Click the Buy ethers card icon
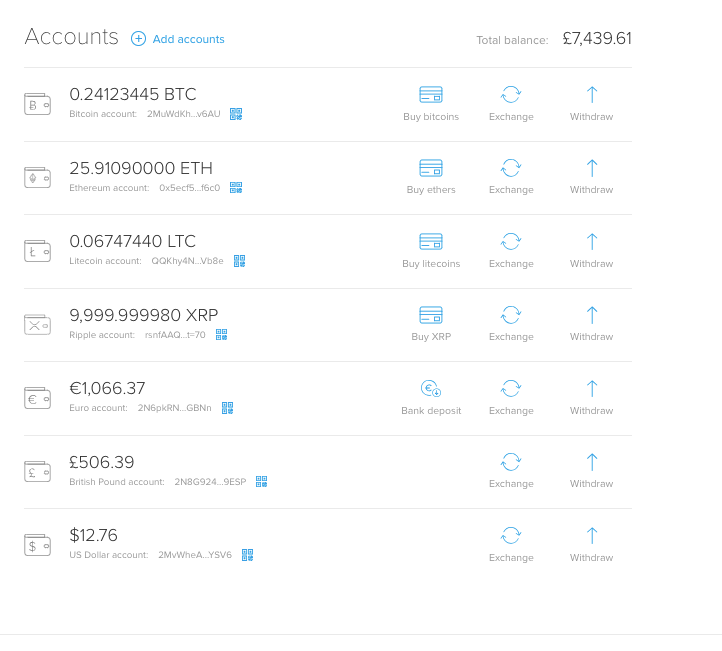 (x=431, y=168)
